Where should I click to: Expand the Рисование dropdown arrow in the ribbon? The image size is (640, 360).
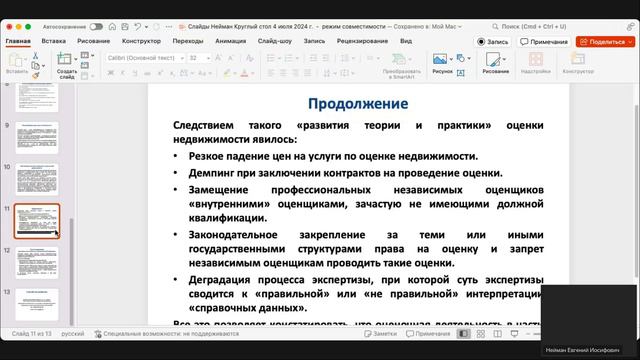(x=504, y=60)
